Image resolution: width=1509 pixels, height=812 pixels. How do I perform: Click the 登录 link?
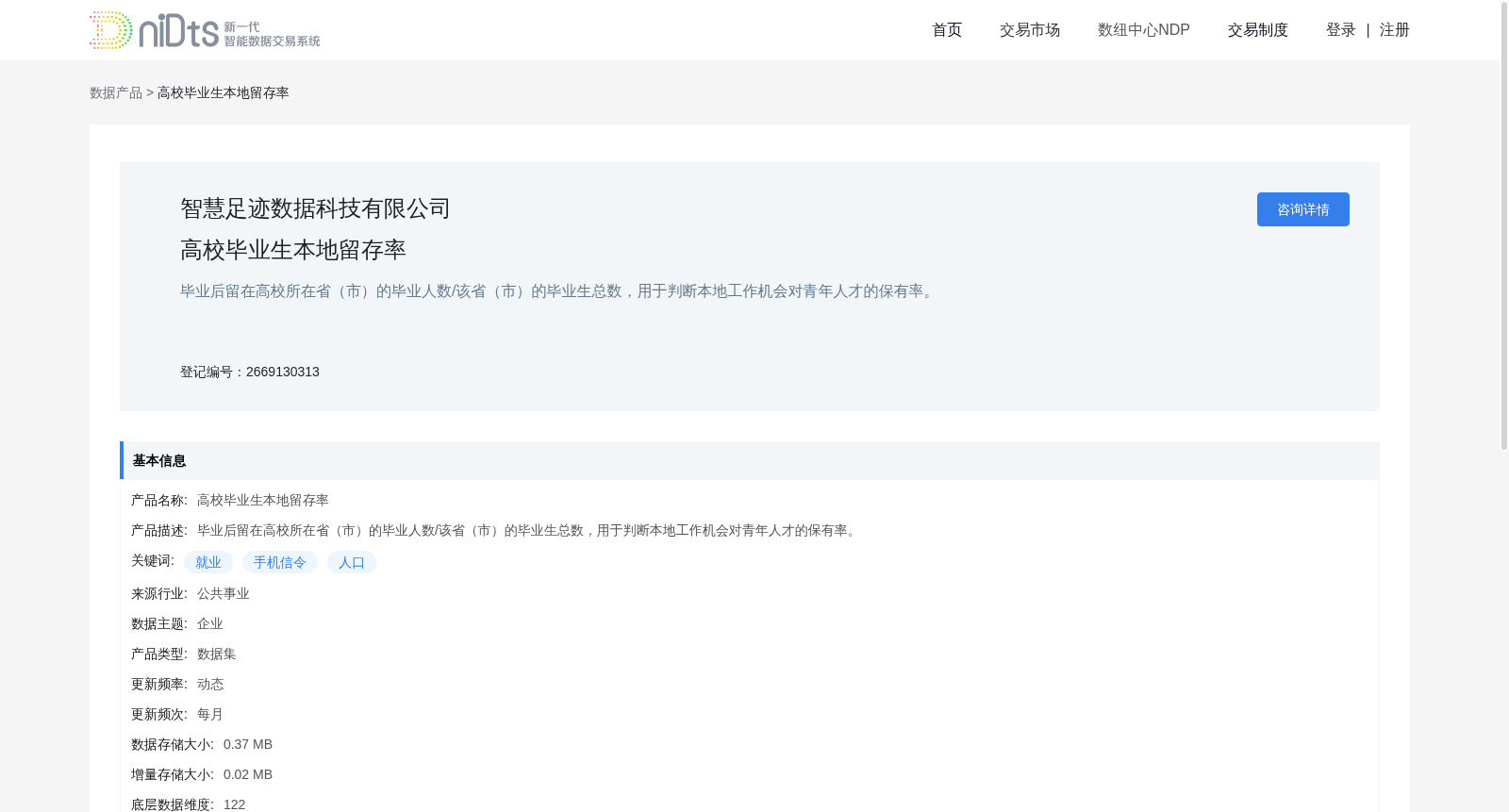pyautogui.click(x=1341, y=30)
